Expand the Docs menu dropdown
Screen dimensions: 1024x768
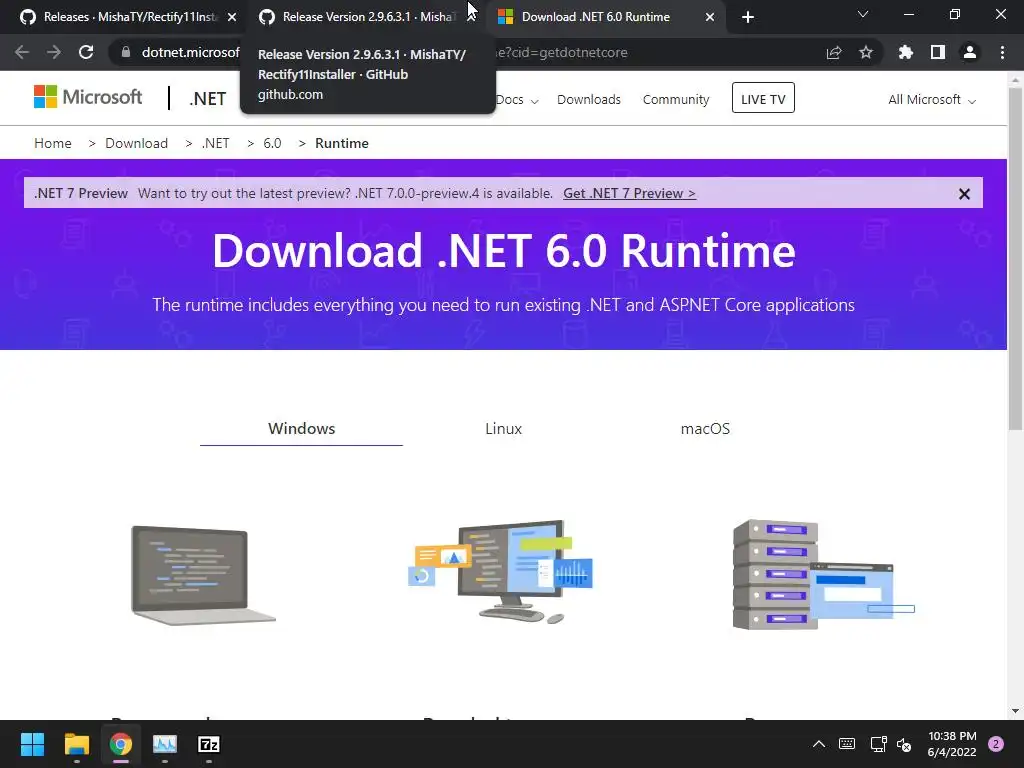click(x=517, y=99)
